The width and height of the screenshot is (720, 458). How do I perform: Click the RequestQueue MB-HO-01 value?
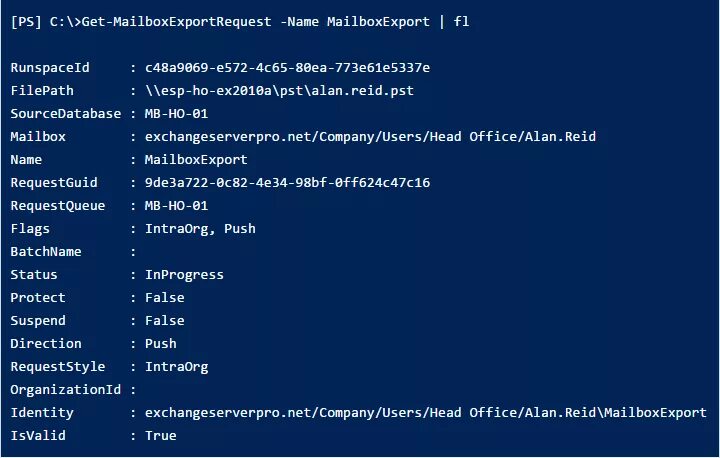pyautogui.click(x=176, y=205)
